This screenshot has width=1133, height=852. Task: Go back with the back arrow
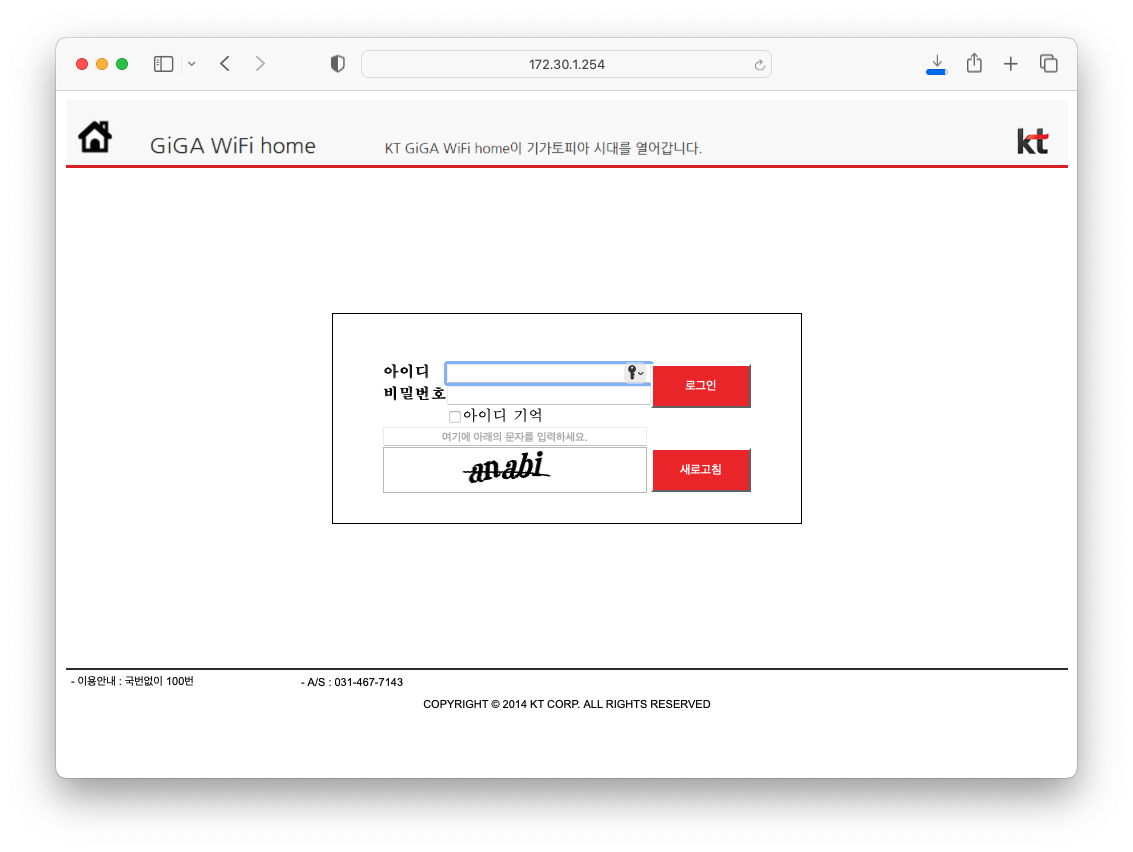(225, 64)
